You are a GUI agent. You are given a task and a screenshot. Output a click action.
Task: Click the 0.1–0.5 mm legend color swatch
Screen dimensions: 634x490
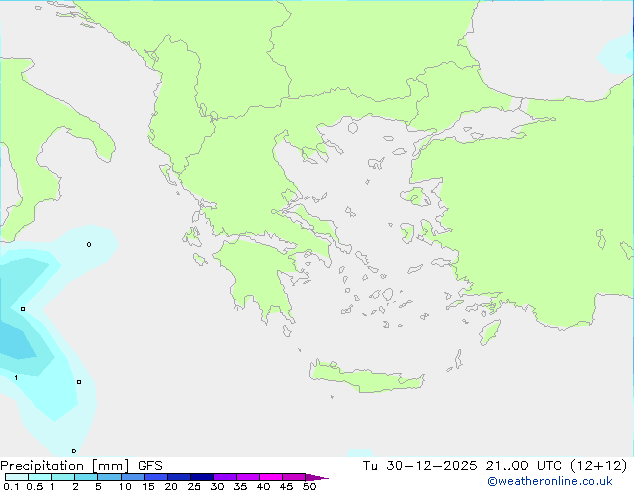[17, 477]
